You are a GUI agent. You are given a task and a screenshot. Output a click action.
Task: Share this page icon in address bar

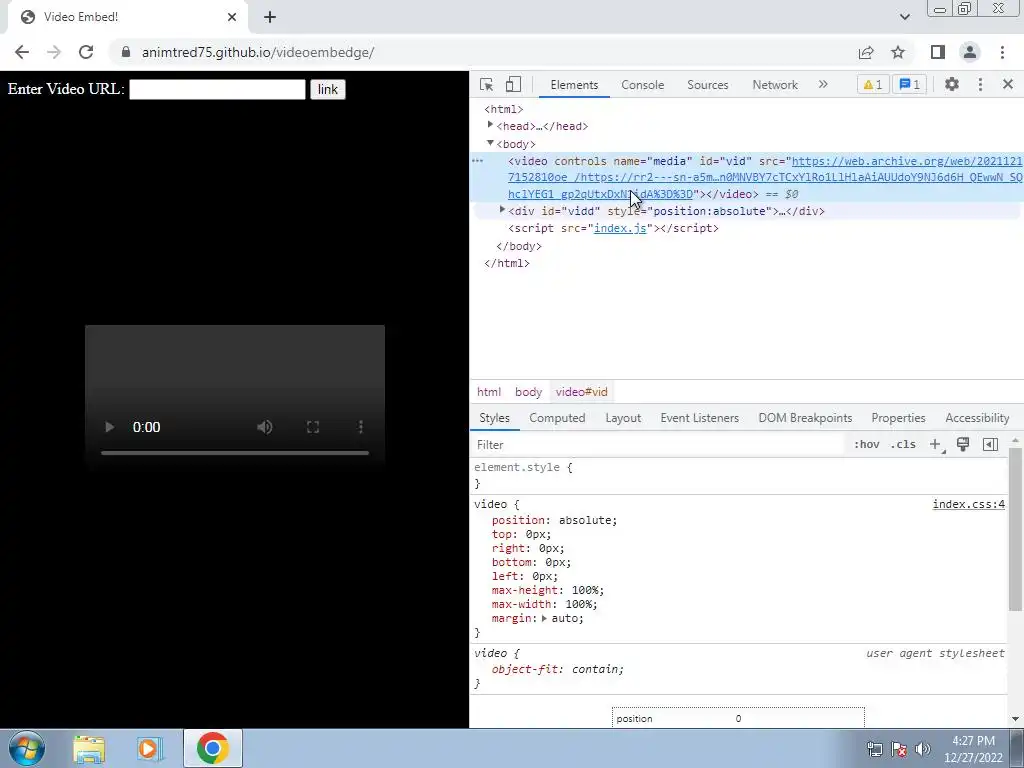click(866, 52)
